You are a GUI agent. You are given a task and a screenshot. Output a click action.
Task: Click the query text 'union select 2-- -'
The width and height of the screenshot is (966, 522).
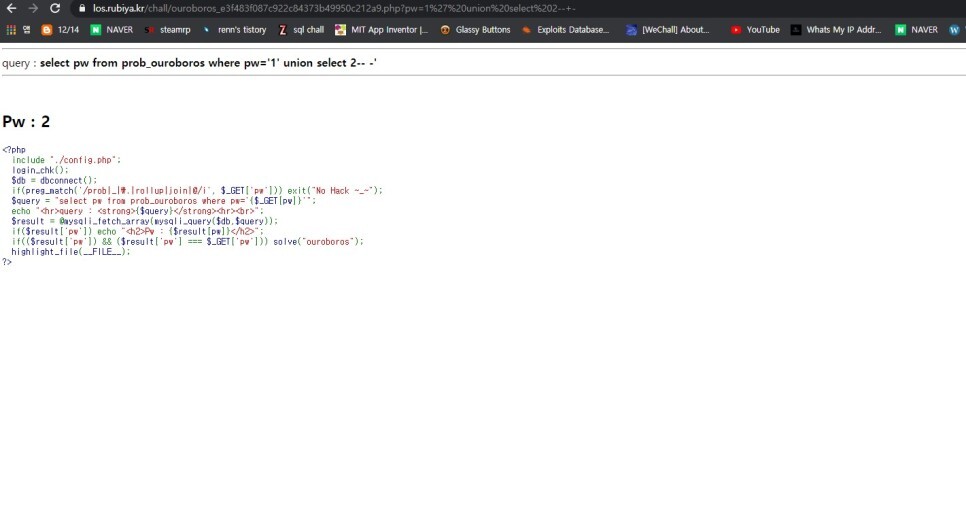[330, 63]
